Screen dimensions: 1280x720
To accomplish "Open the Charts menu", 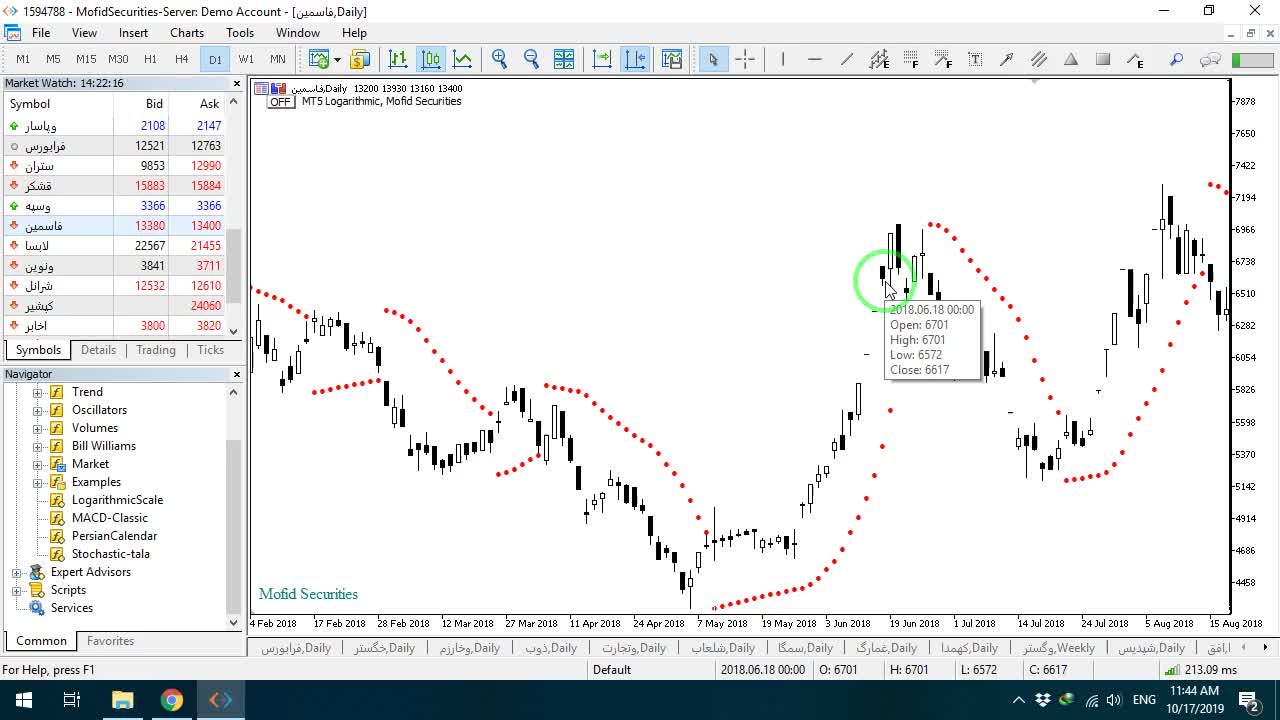I will click(187, 33).
